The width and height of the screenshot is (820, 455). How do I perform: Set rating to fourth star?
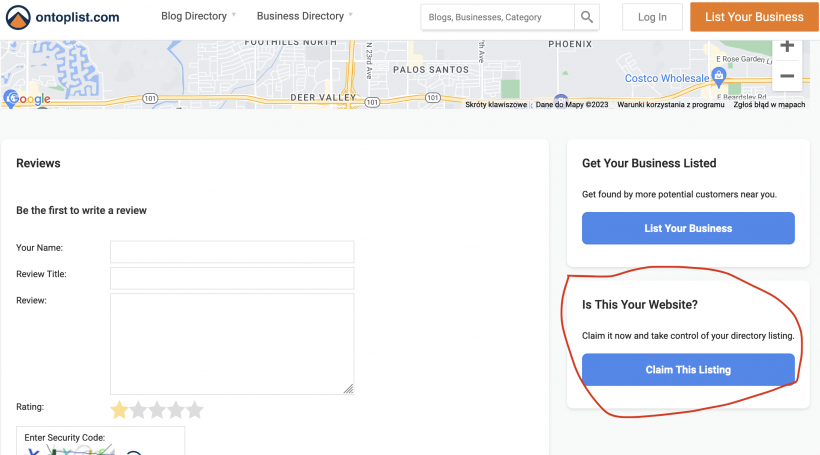(x=176, y=409)
